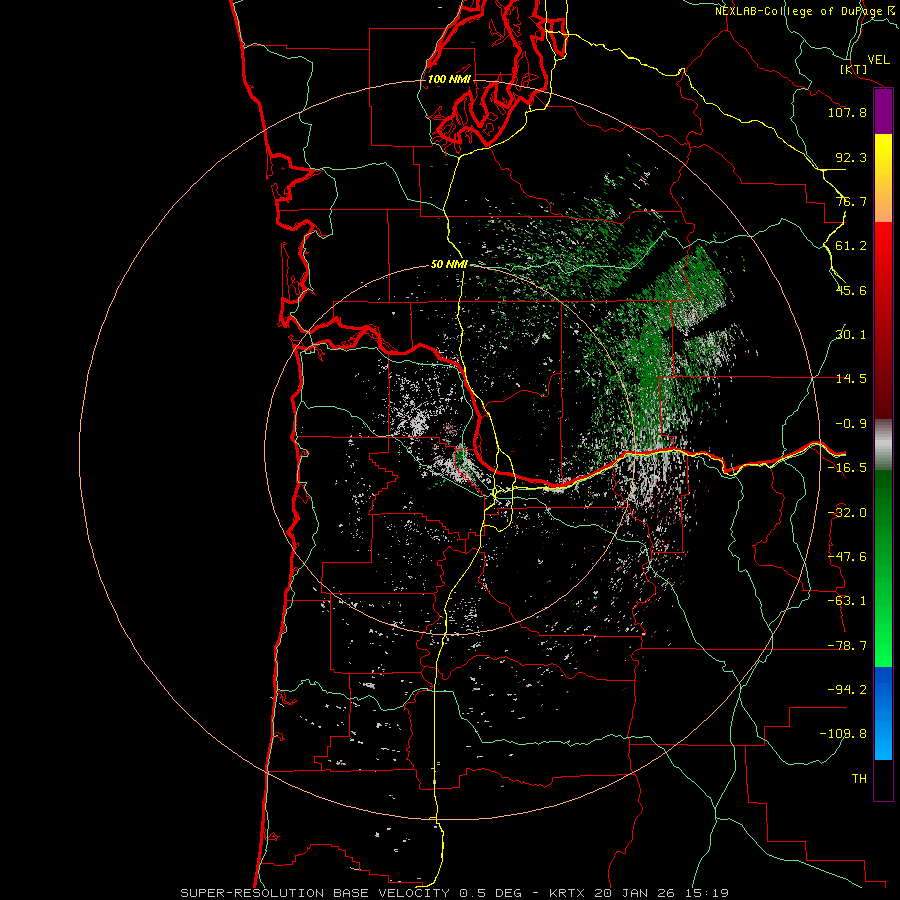Screen dimensions: 900x900
Task: Click the -109.8 velocity scale value
Action: [x=843, y=734]
